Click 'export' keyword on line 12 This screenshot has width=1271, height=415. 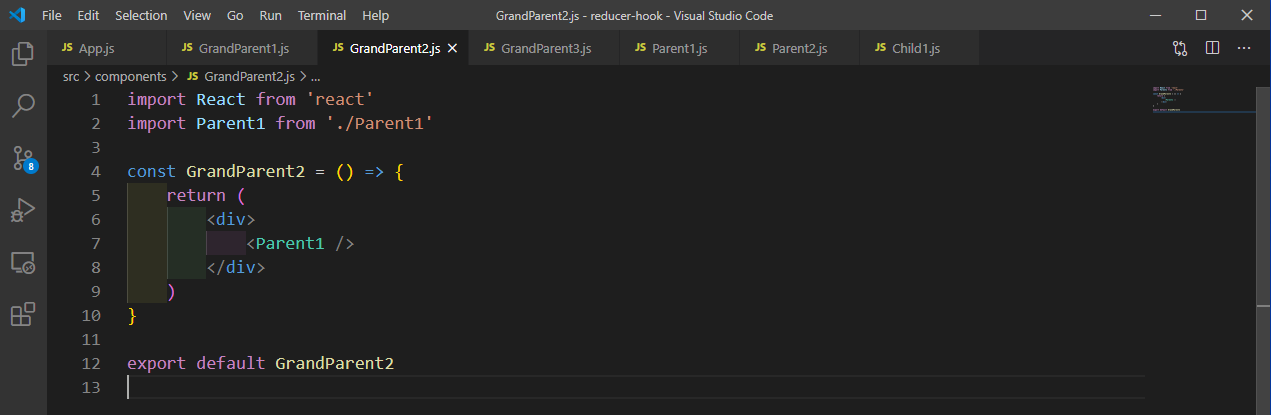(157, 364)
